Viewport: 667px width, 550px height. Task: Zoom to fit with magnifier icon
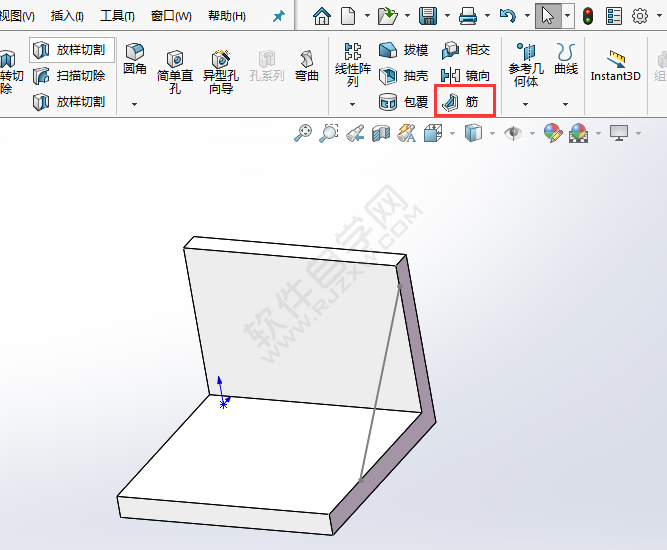[303, 133]
